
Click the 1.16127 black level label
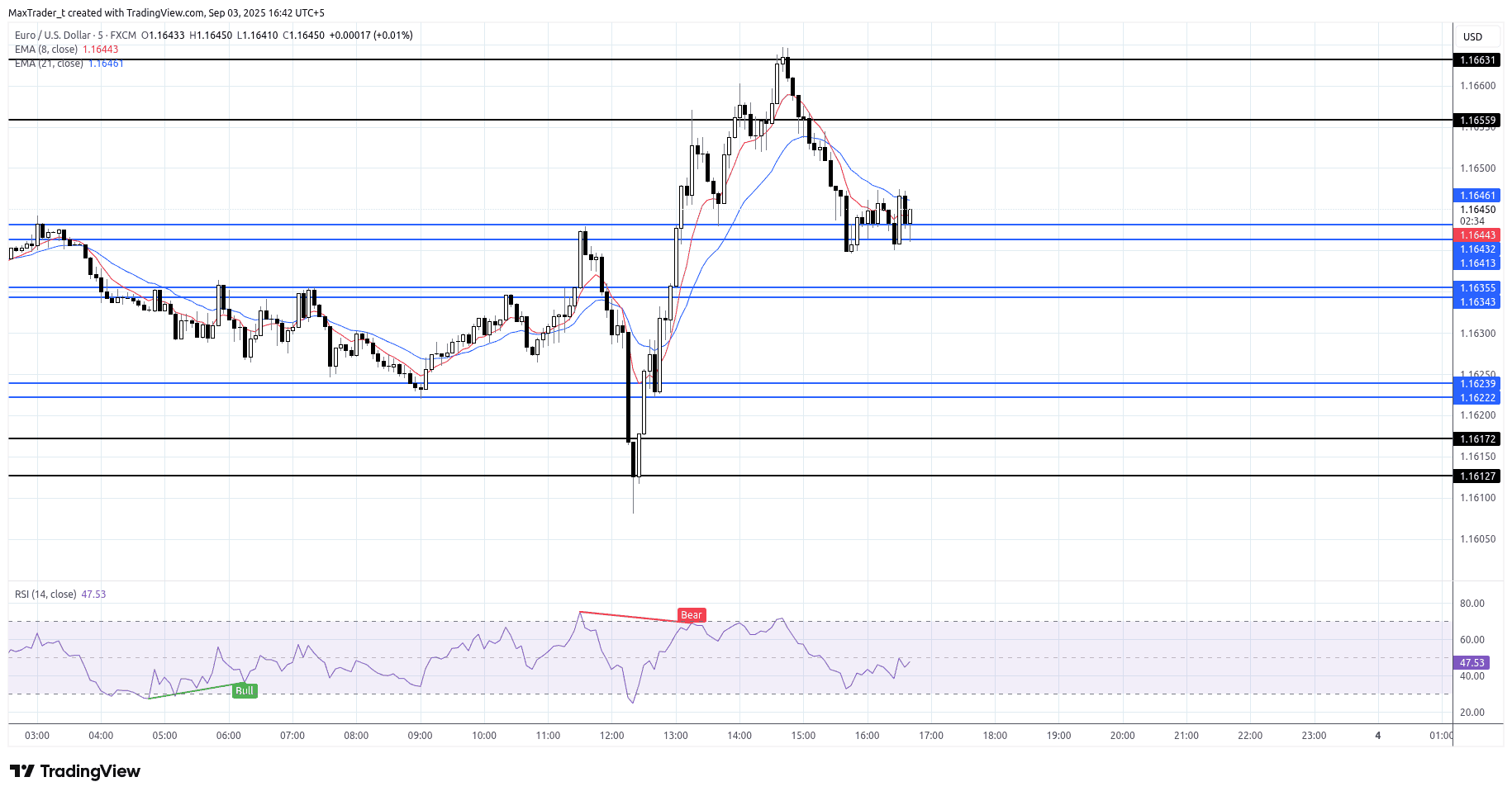point(1476,476)
